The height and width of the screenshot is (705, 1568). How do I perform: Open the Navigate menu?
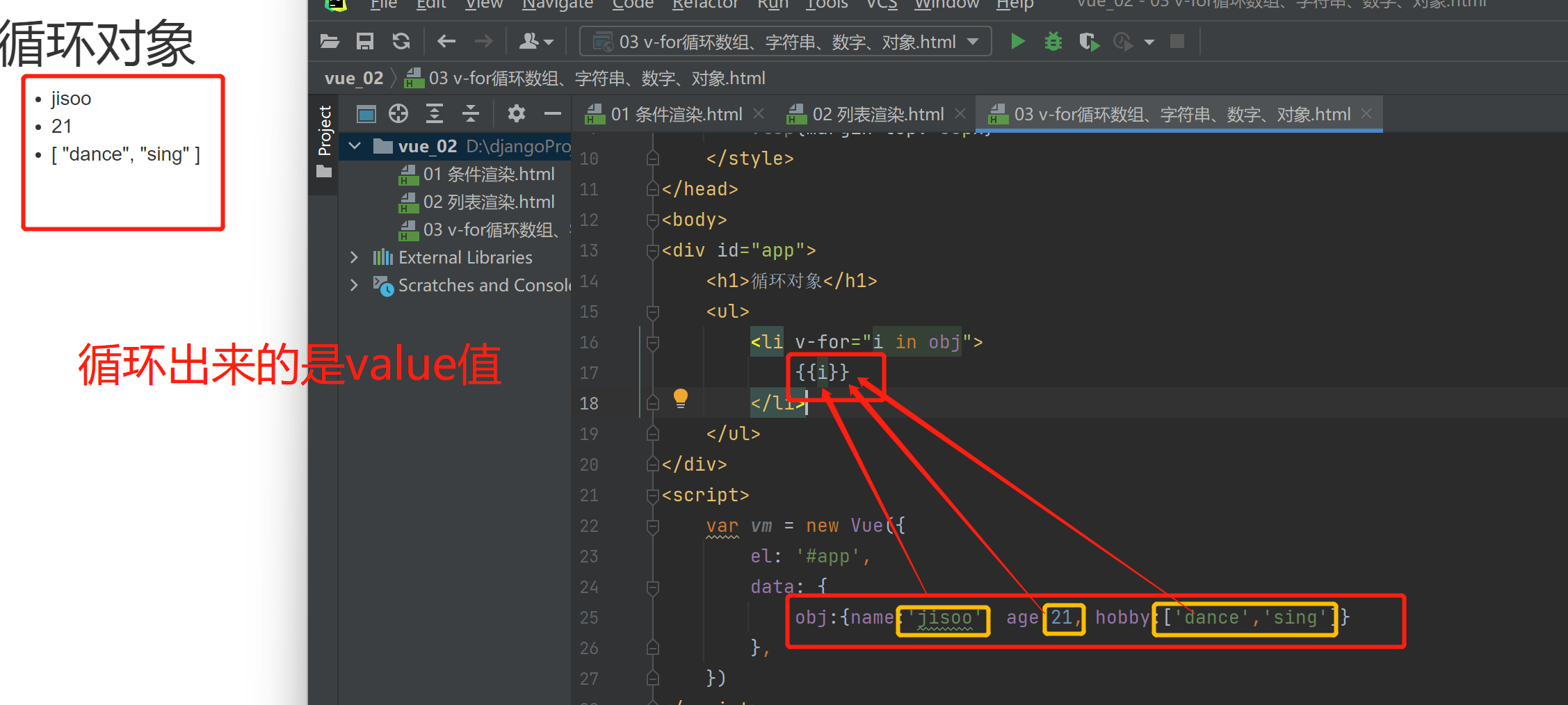coord(558,4)
